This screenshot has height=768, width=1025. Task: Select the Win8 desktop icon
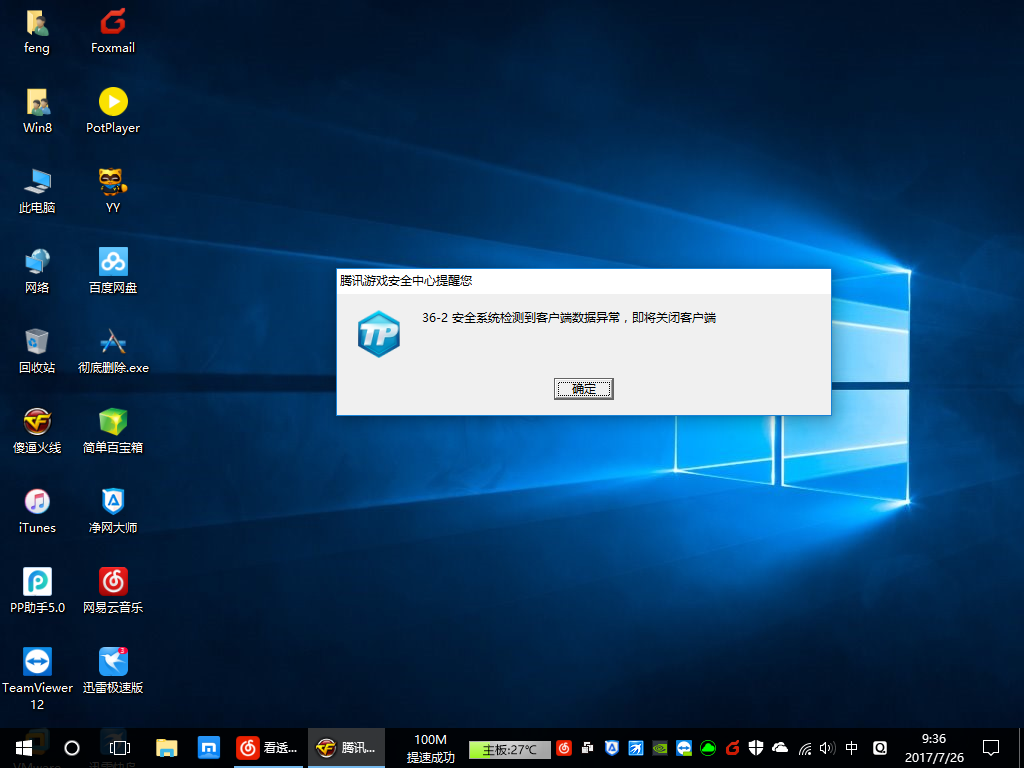coord(37,112)
